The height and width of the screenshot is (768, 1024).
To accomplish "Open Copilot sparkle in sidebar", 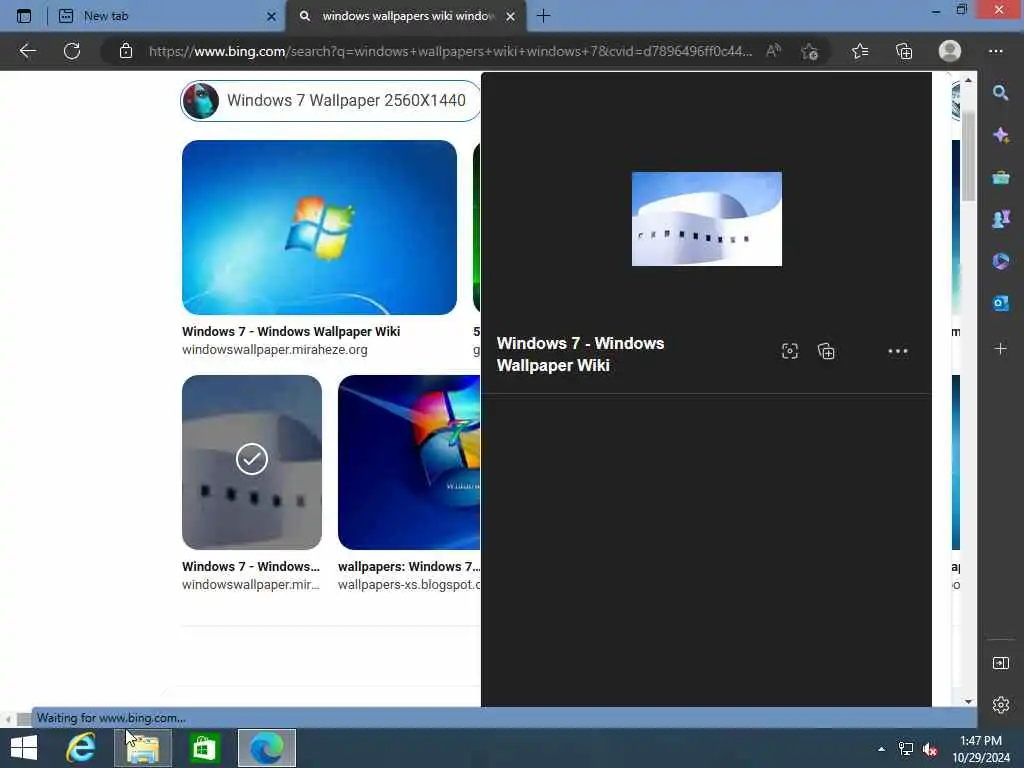I will pos(1000,135).
